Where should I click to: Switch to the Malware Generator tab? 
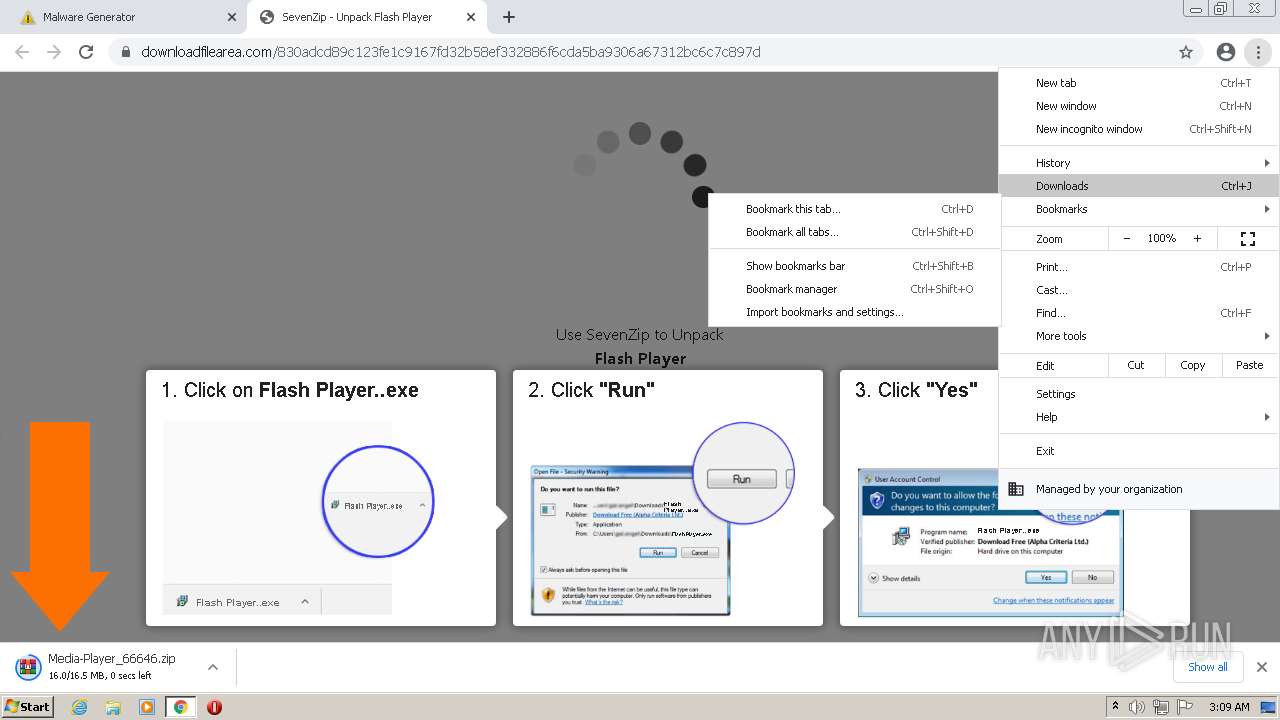(x=123, y=17)
